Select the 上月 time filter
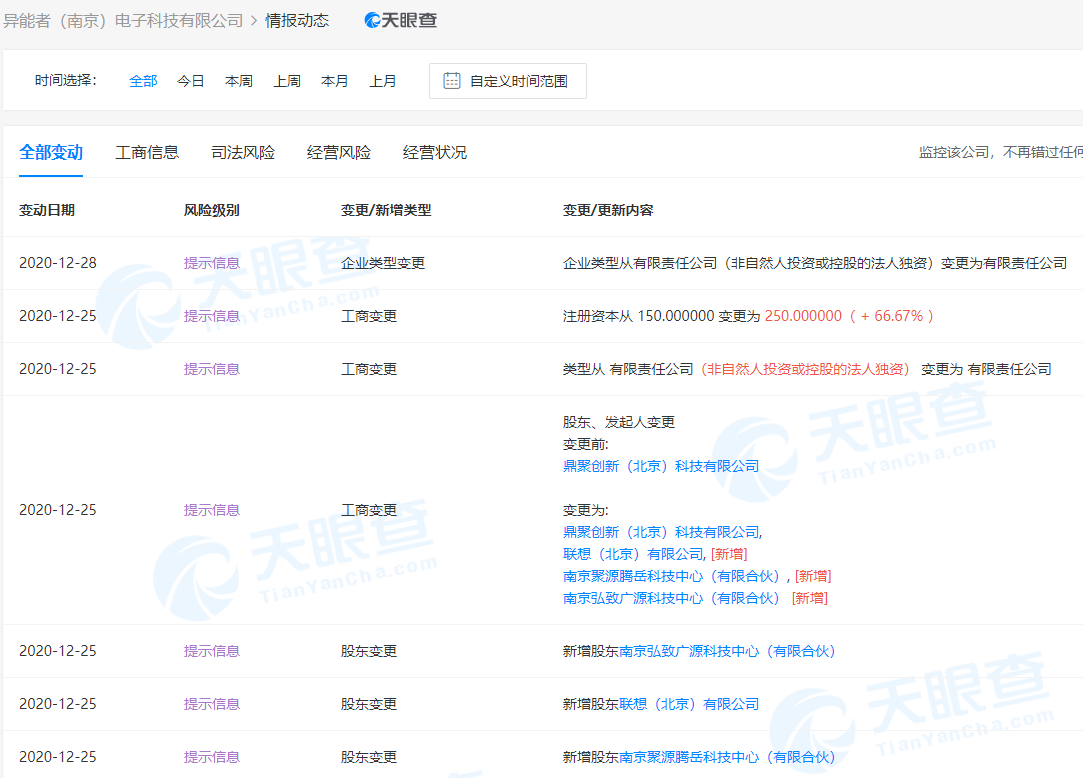The width and height of the screenshot is (1083, 778). click(x=383, y=81)
